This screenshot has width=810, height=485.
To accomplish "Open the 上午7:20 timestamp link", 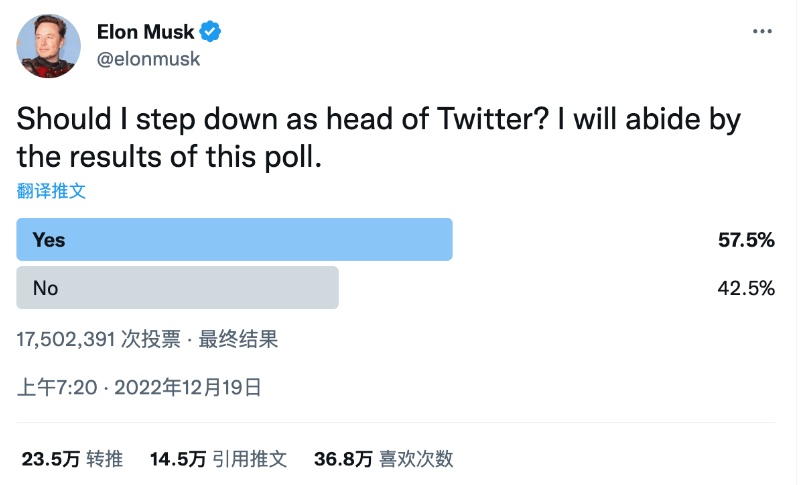I will (57, 386).
